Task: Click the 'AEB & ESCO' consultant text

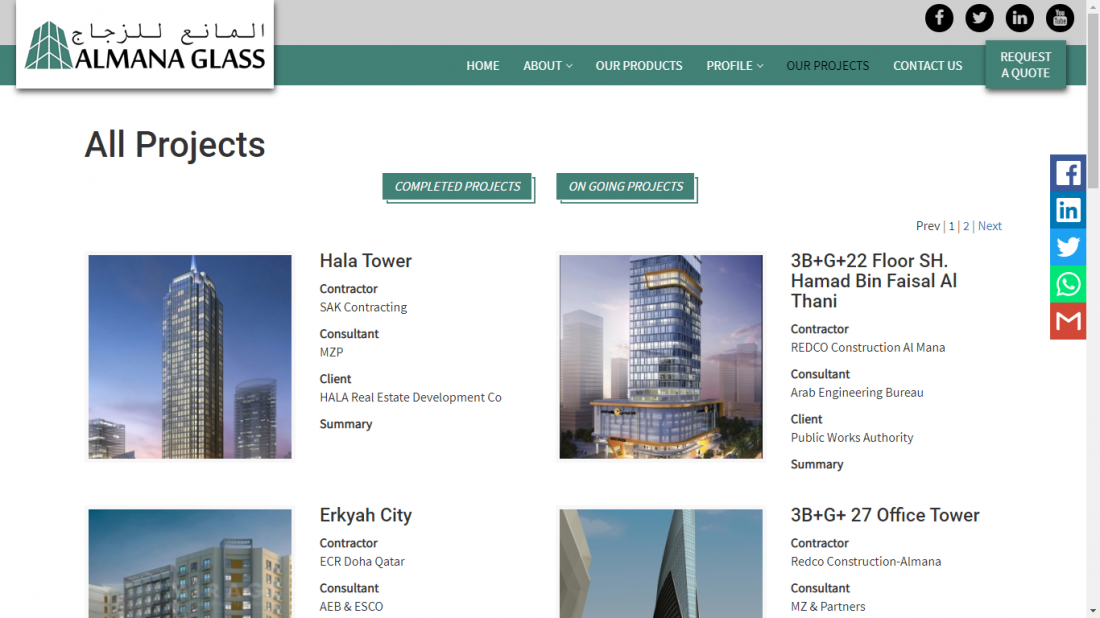Action: (x=351, y=607)
